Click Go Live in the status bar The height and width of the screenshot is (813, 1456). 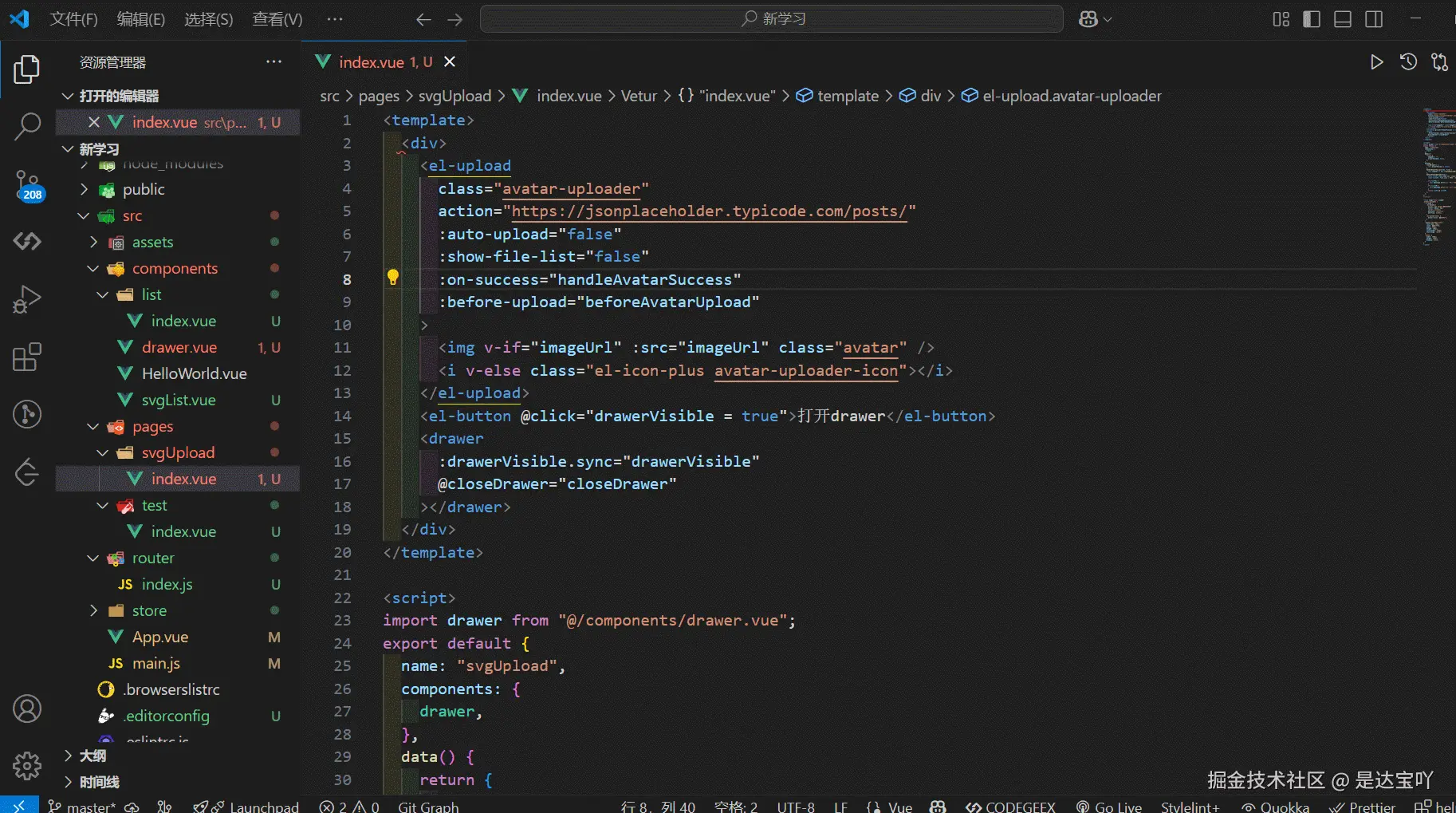(1109, 807)
